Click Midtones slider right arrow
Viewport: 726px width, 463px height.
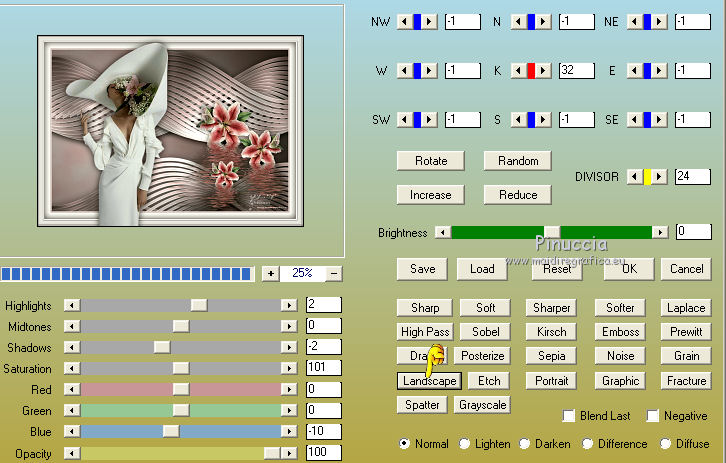click(289, 326)
